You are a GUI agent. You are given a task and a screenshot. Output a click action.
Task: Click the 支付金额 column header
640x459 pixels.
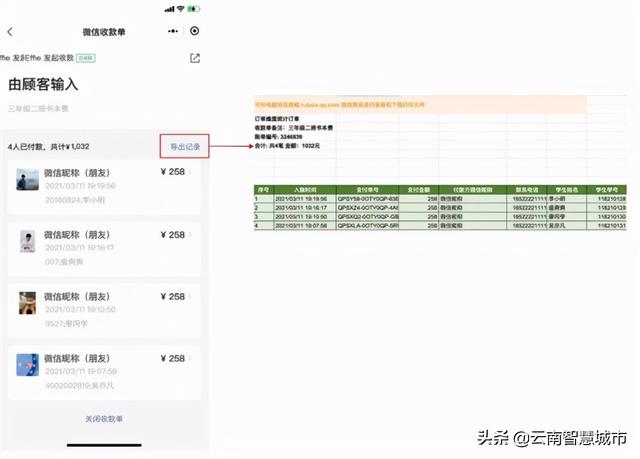coord(418,190)
